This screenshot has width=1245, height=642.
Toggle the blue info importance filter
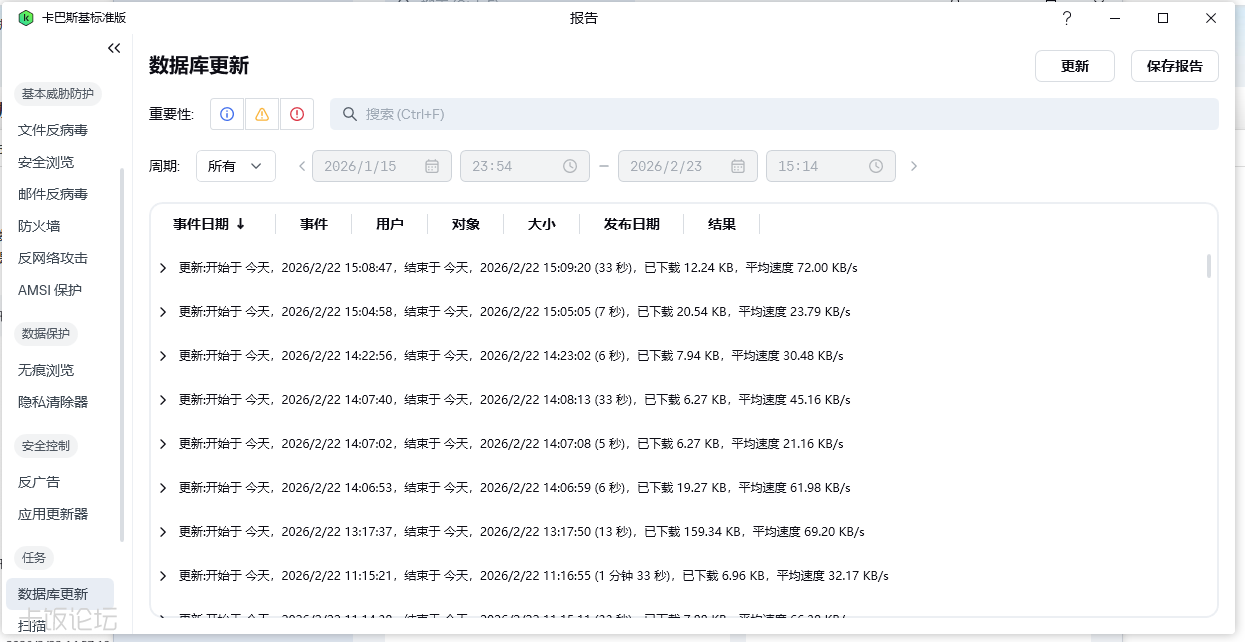coord(227,114)
